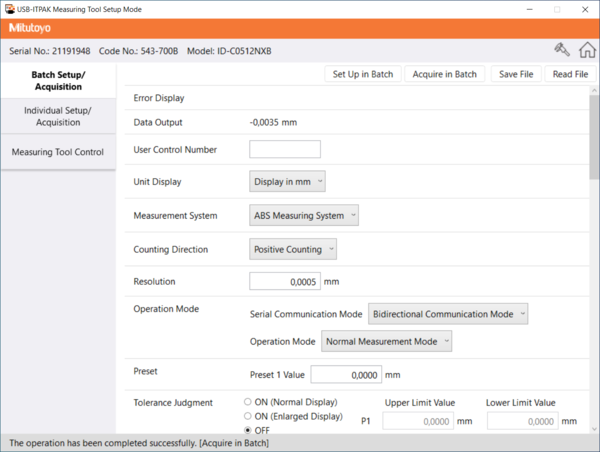Open the Unit Display dropdown
Screen dimensions: 600x452
pyautogui.click(x=287, y=182)
